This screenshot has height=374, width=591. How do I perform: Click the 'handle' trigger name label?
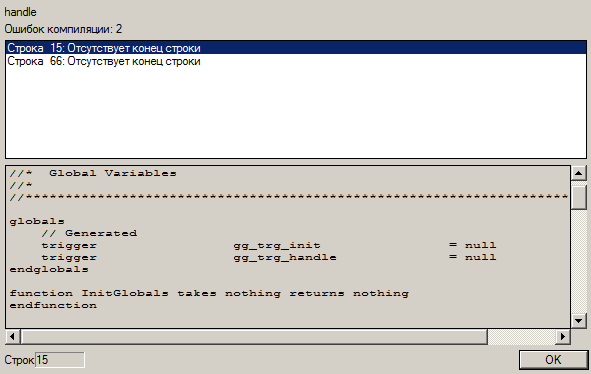pyautogui.click(x=20, y=12)
